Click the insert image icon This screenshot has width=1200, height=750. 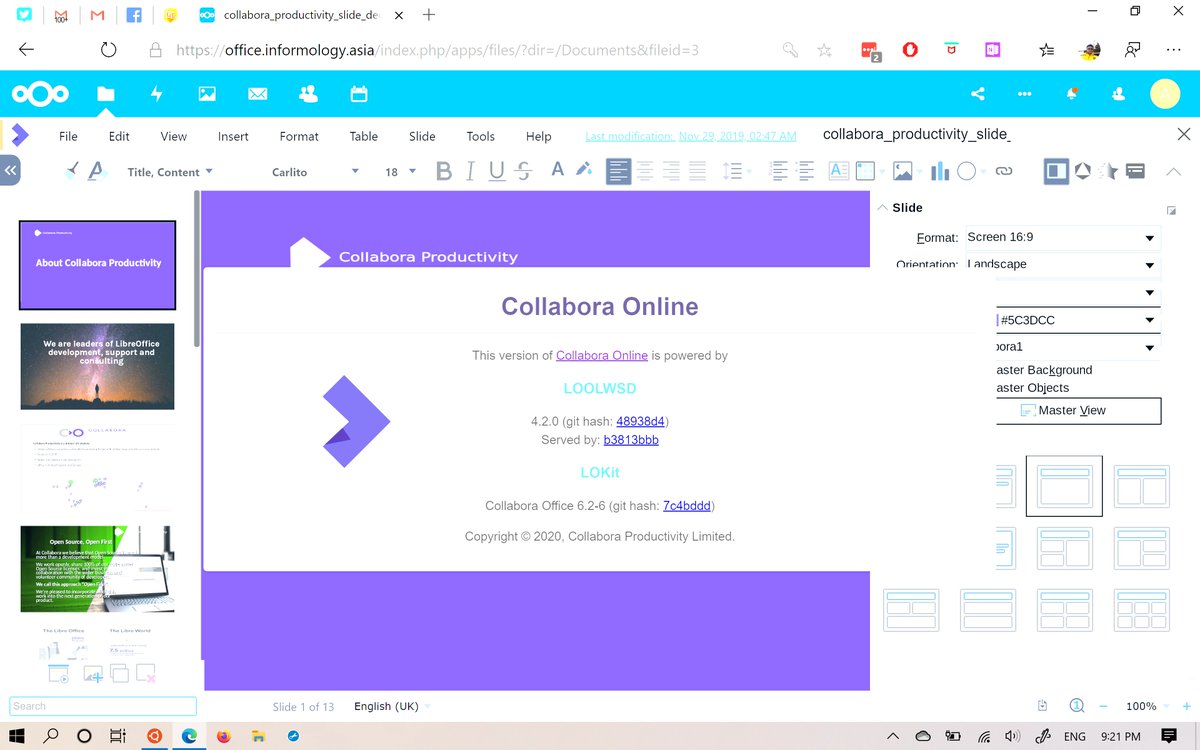(903, 171)
